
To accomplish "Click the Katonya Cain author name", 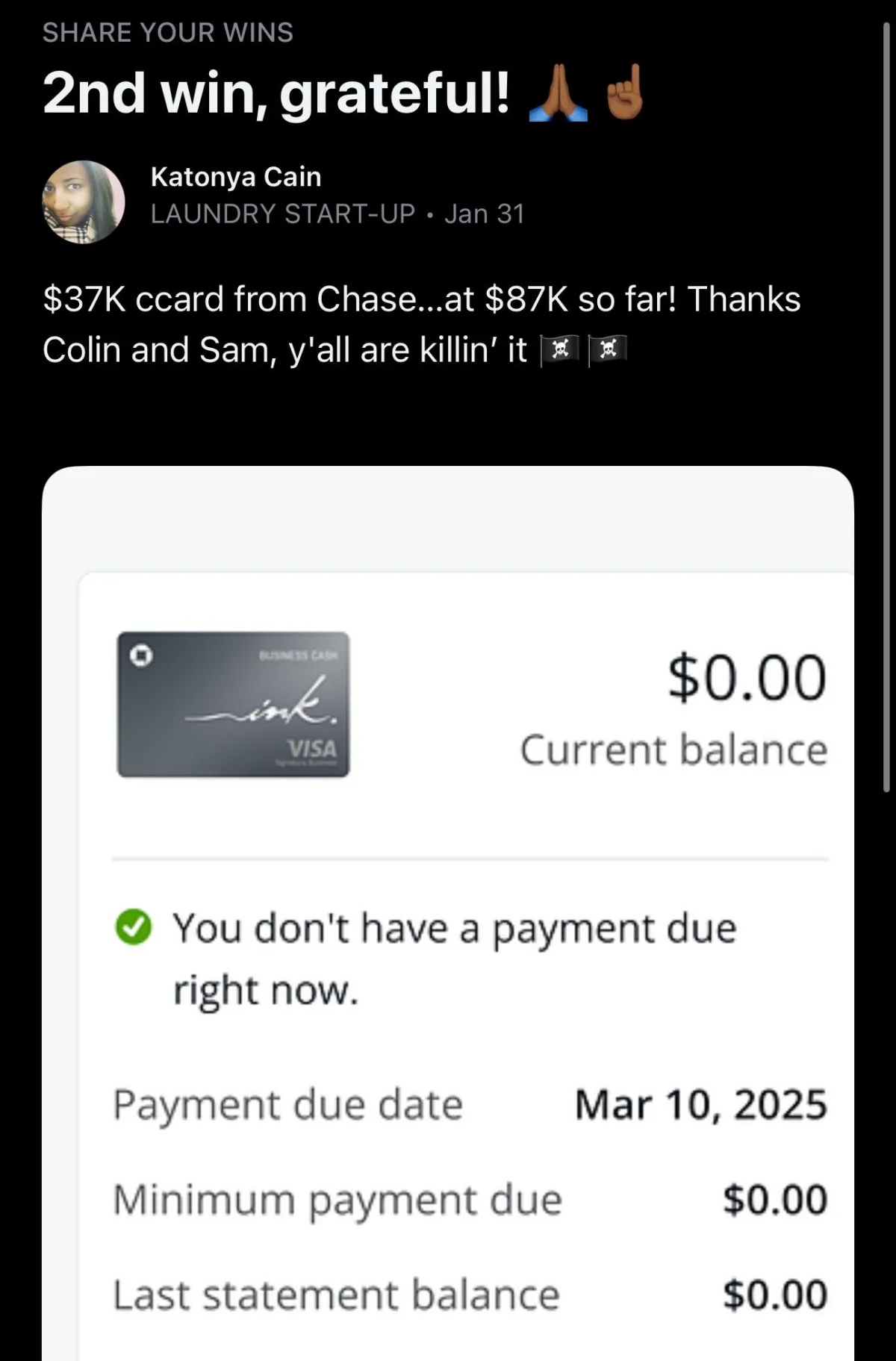I will click(x=235, y=177).
